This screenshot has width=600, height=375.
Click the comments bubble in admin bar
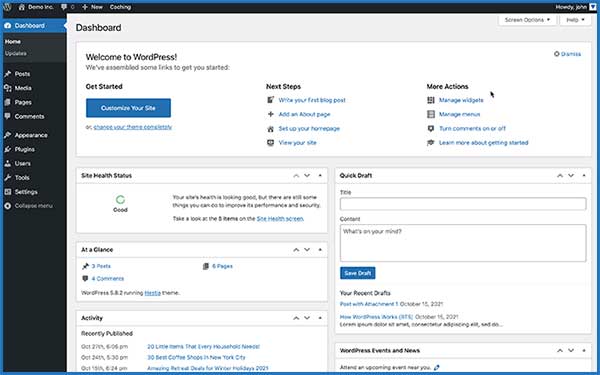coord(64,7)
